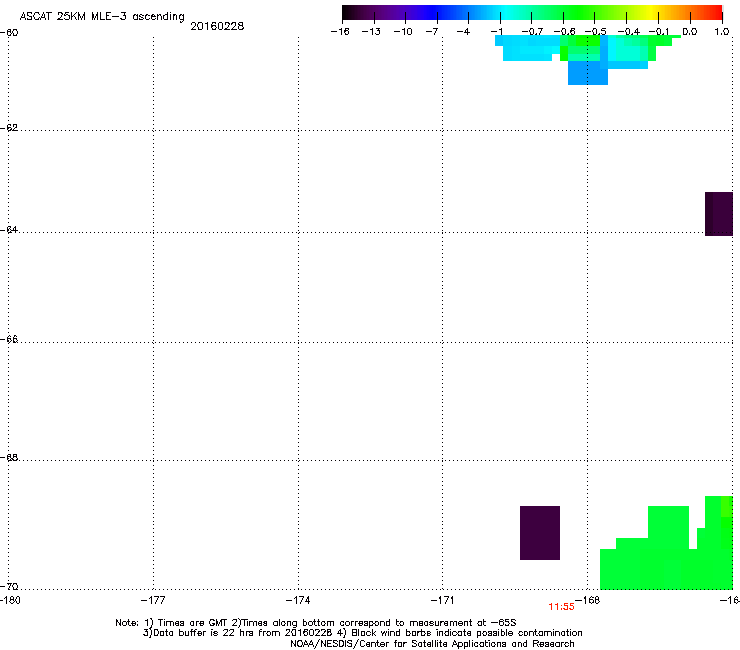This screenshot has width=740, height=650.
Task: Click the color bar label "-0.7"
Action: pos(532,32)
